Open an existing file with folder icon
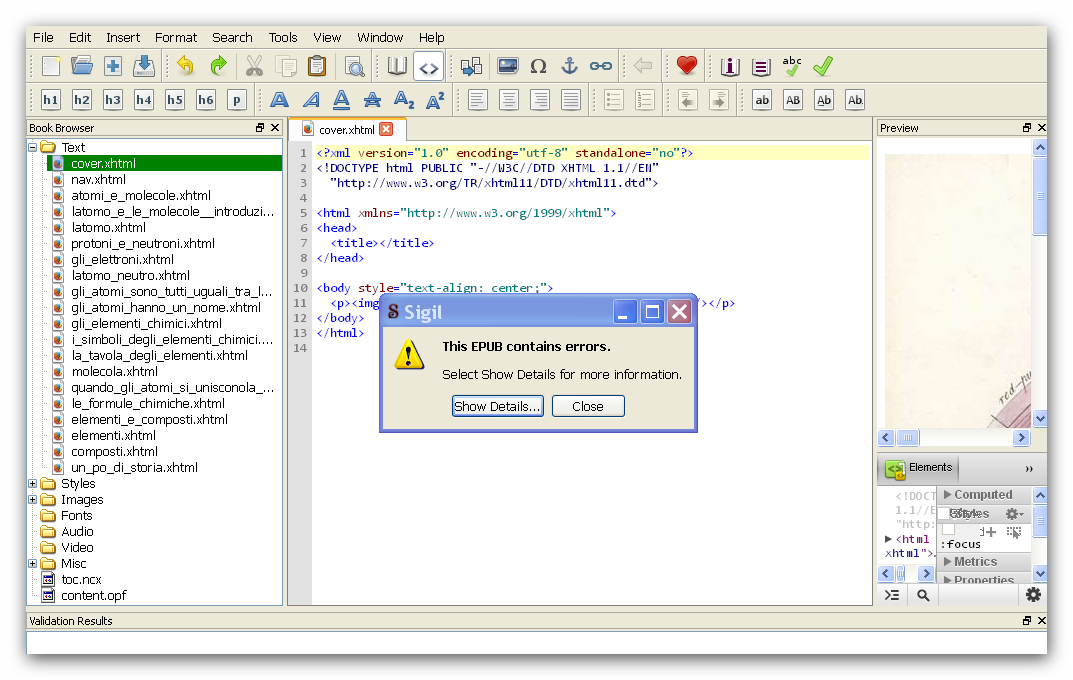Viewport: 1073px width, 680px height. click(82, 66)
